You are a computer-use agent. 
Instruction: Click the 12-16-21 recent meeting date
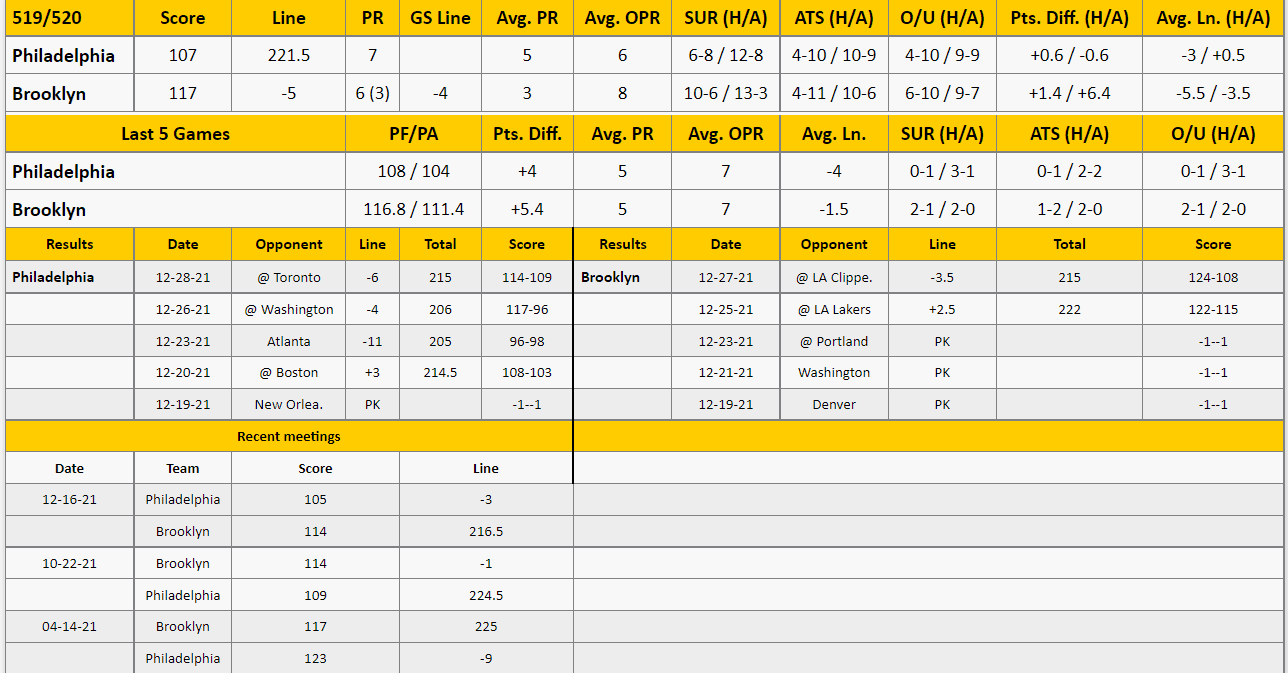69,499
